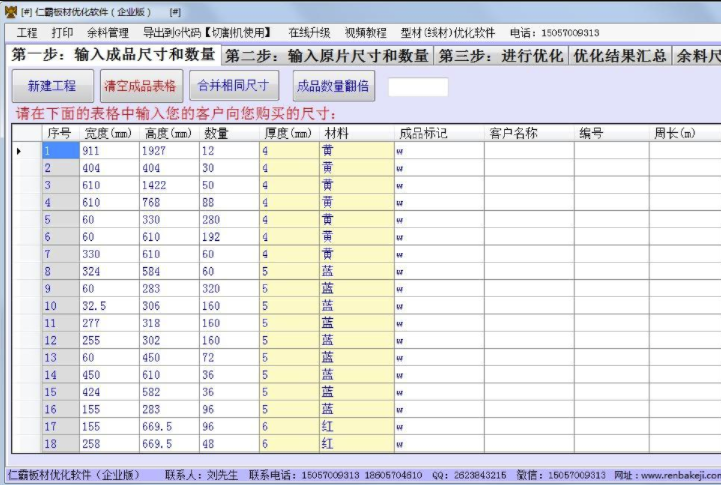Click the 材料 column header
The width and height of the screenshot is (721, 485).
coord(357,133)
